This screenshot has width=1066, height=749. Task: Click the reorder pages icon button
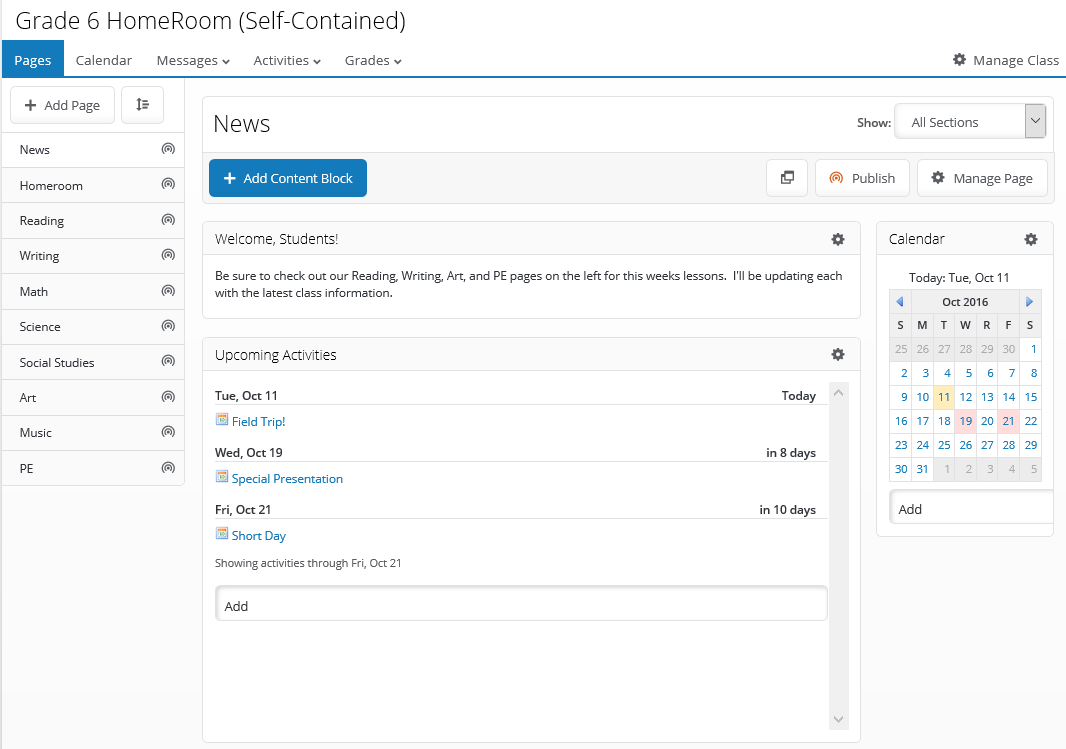tap(142, 105)
